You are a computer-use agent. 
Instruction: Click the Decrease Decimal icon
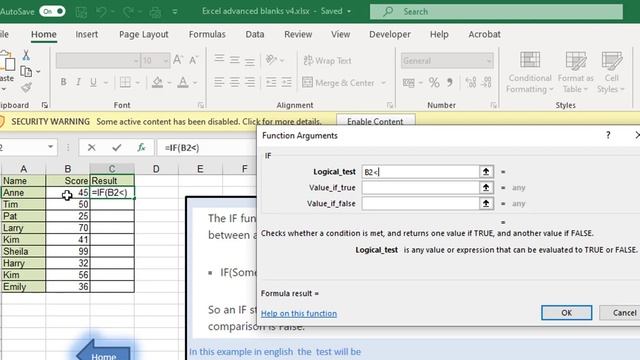[486, 82]
